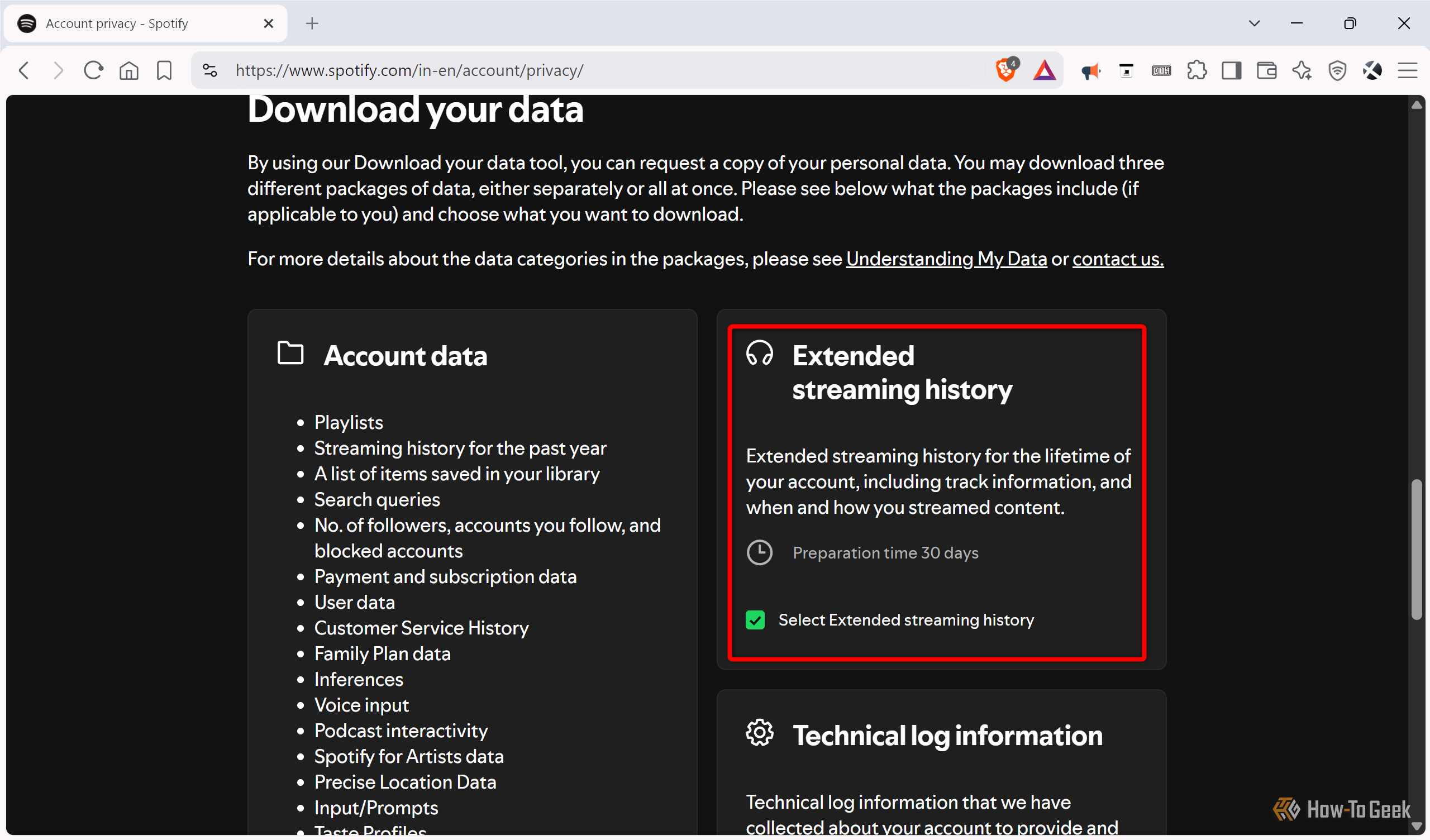Click the 'Select Extended streaming history' label
Image resolution: width=1430 pixels, height=840 pixels.
point(906,620)
